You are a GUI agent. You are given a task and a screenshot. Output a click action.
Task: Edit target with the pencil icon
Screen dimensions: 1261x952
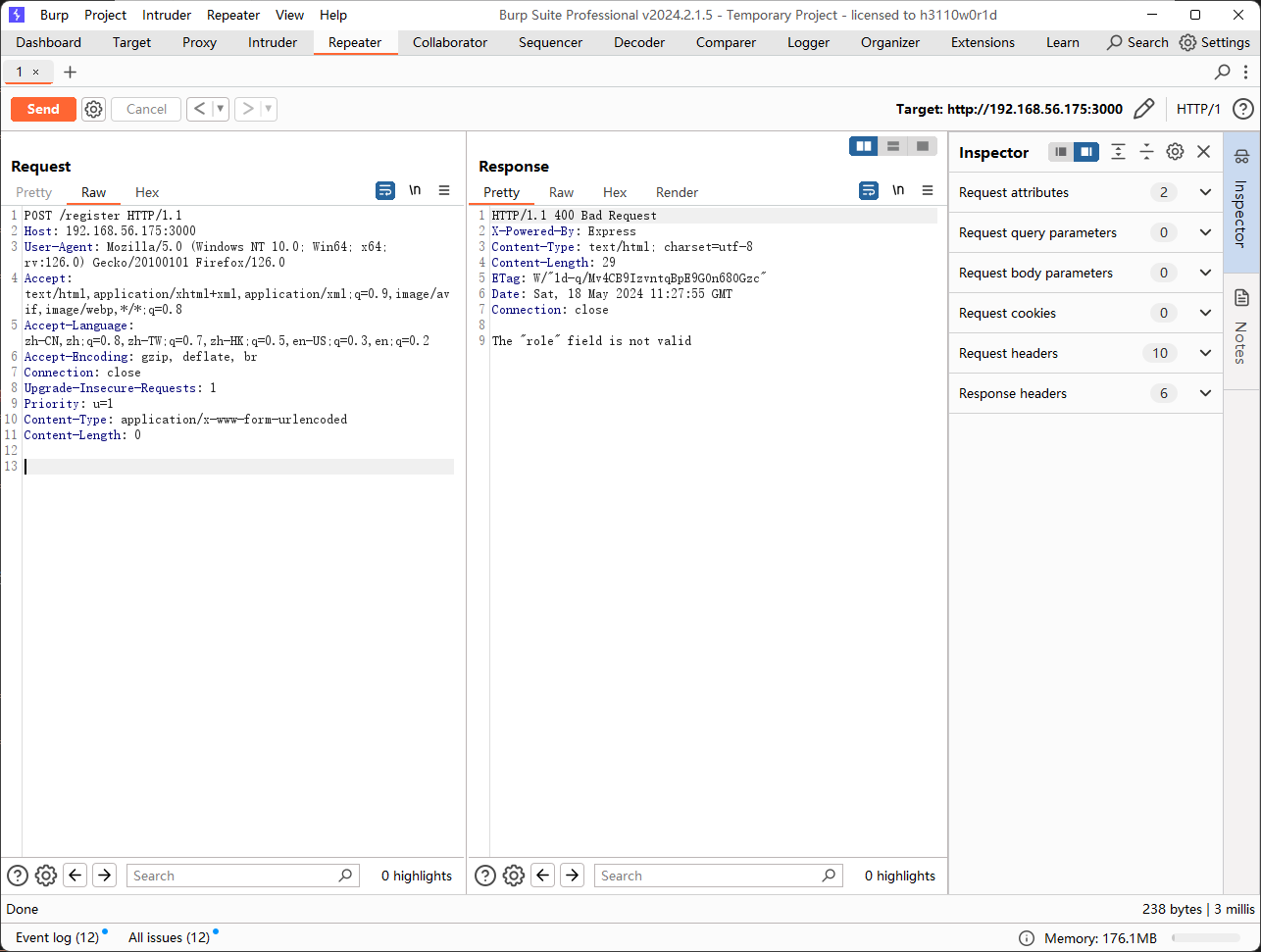coord(1143,109)
